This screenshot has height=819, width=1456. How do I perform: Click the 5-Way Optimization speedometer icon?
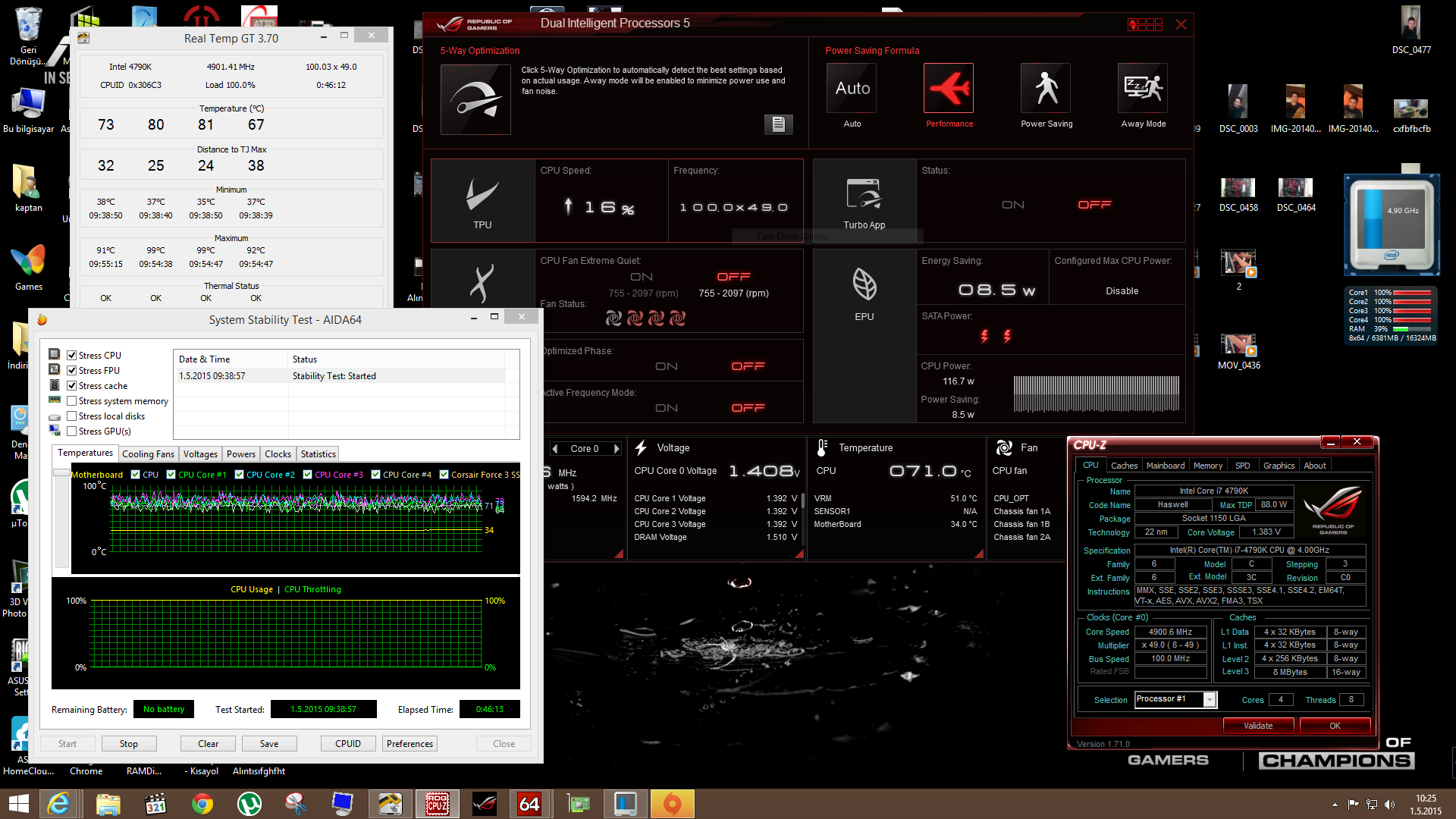[475, 99]
